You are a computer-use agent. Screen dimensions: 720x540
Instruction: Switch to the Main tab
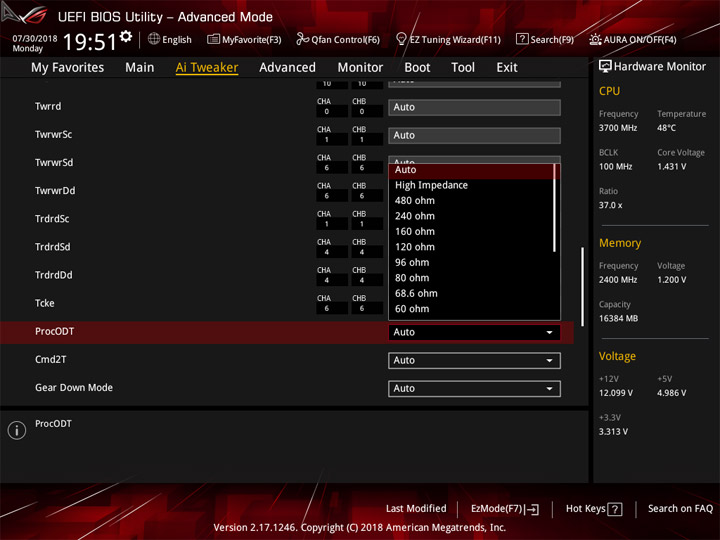point(140,68)
